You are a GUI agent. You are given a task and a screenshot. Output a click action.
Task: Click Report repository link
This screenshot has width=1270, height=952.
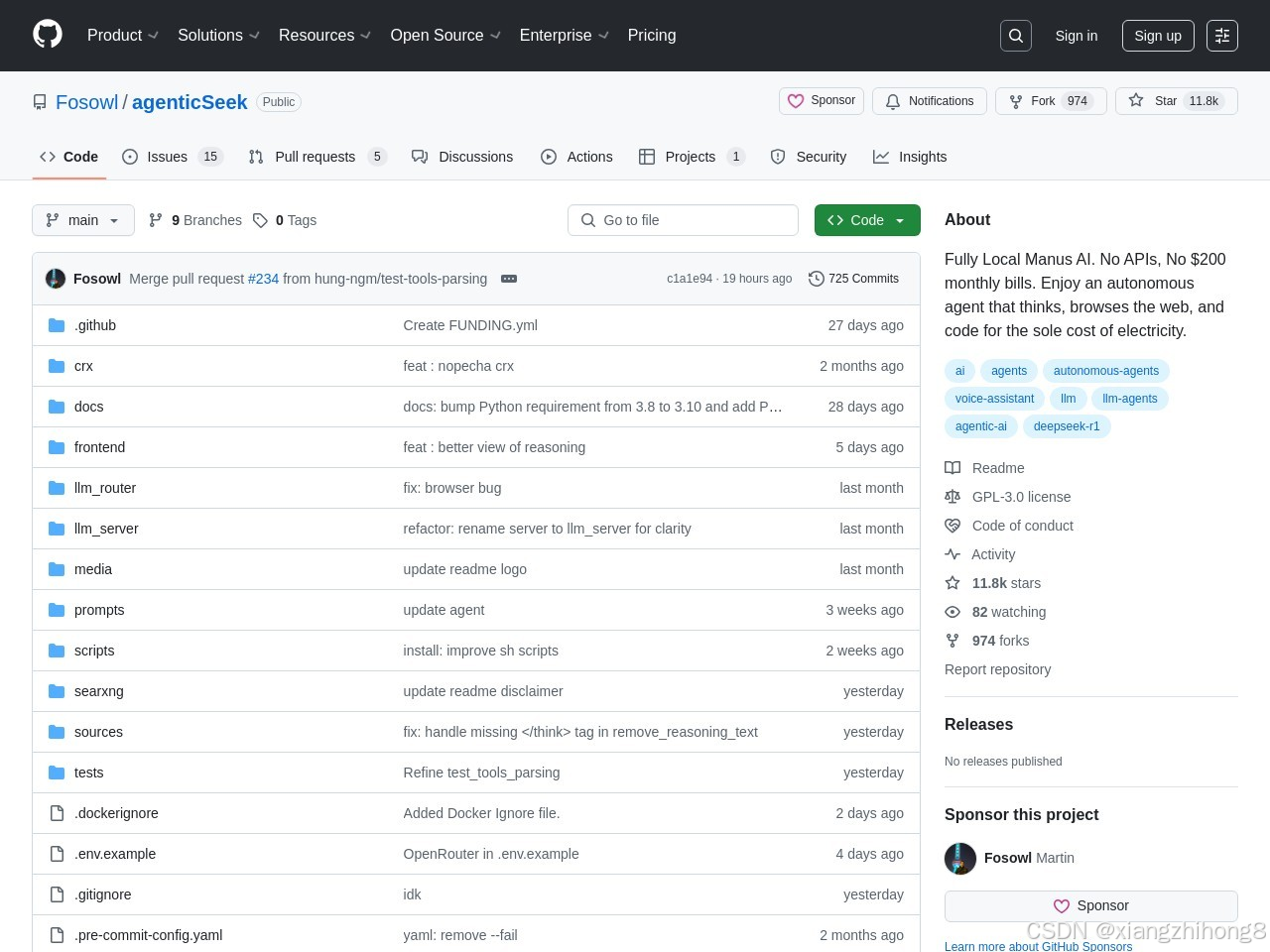point(997,669)
